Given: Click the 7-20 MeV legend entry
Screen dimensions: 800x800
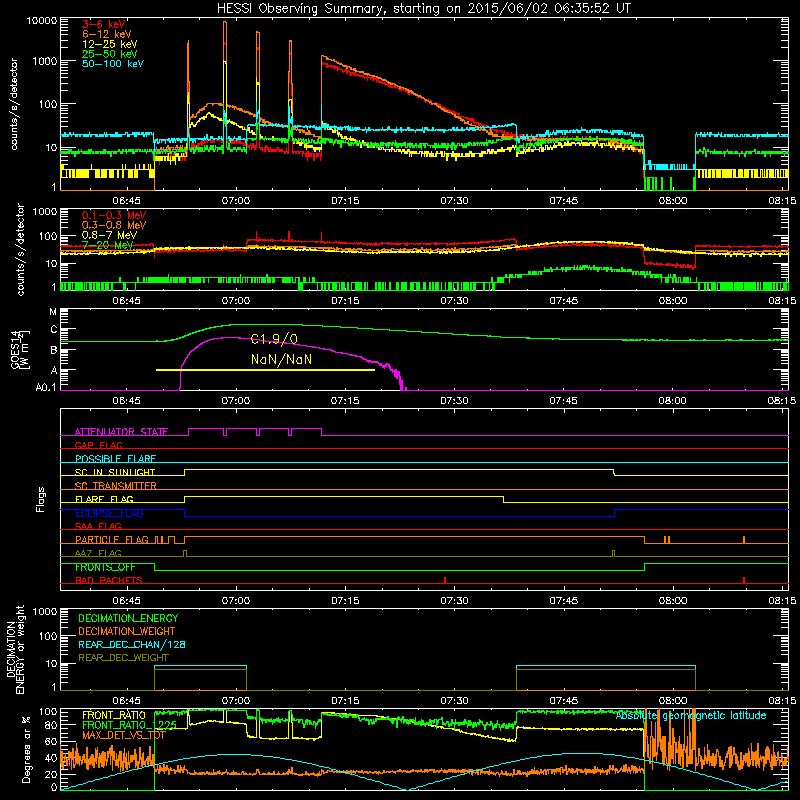Looking at the screenshot, I should pos(108,245).
